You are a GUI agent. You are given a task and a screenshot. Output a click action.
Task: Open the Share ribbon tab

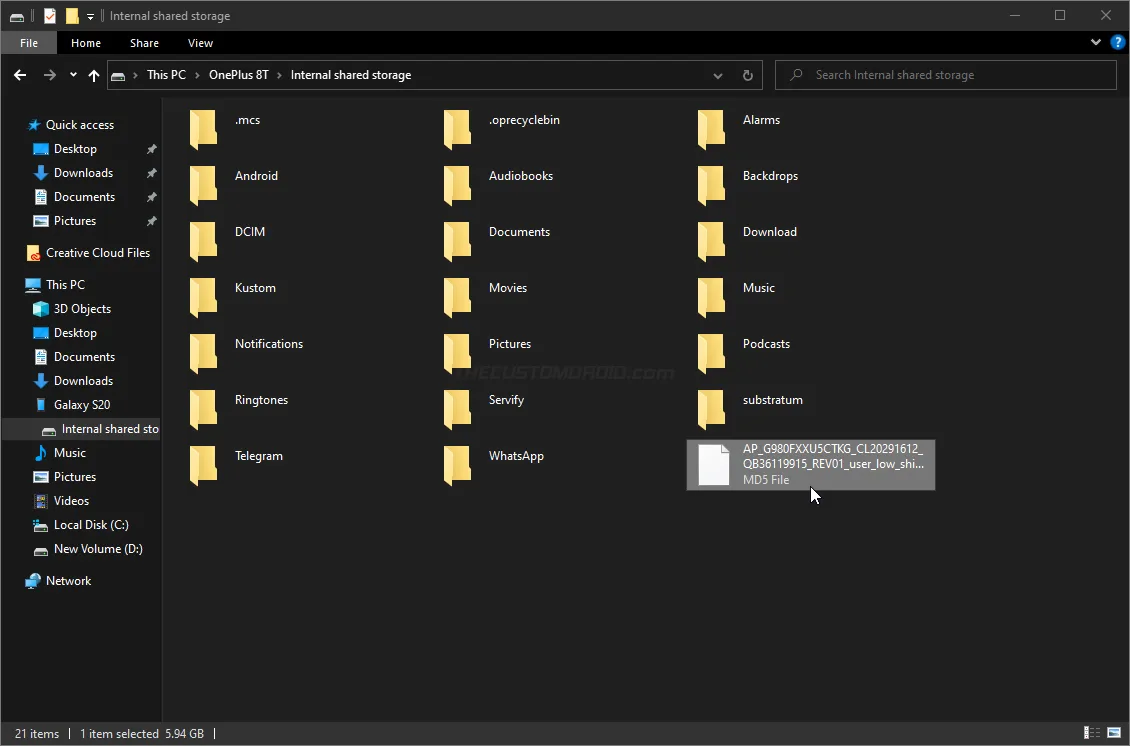point(144,43)
